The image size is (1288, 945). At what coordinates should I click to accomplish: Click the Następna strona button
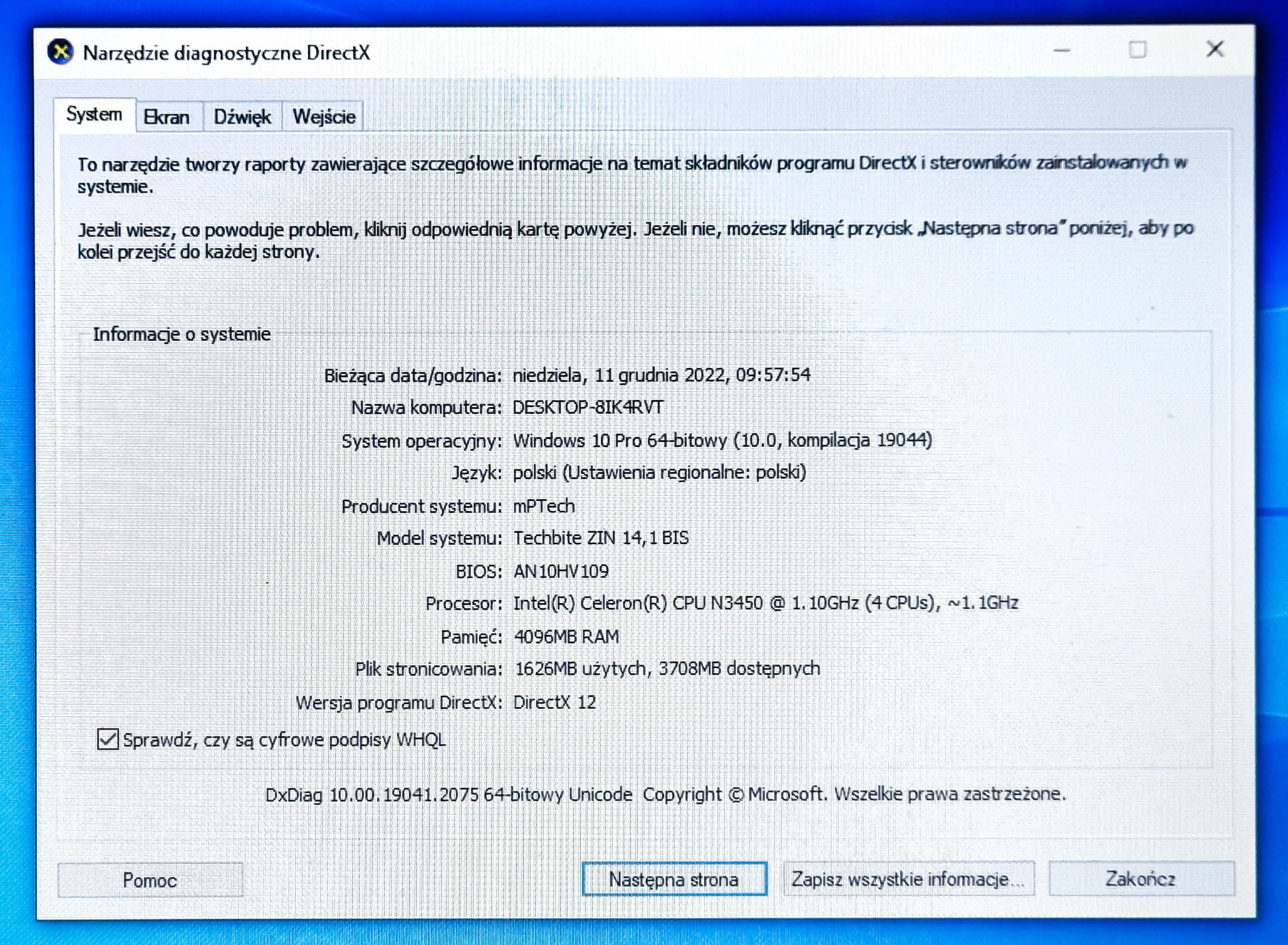(x=674, y=879)
